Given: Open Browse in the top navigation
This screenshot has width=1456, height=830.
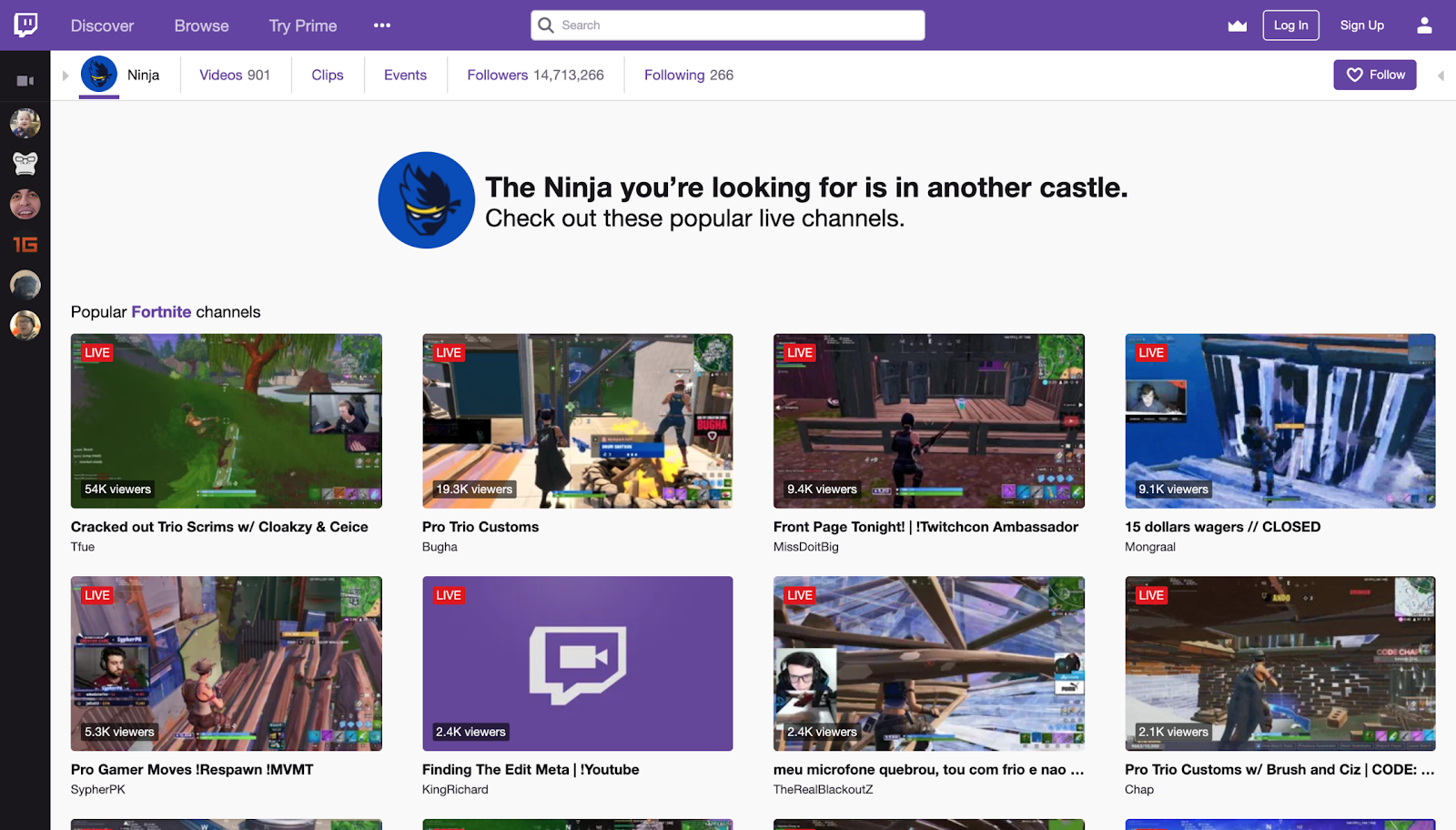Looking at the screenshot, I should pos(201,25).
